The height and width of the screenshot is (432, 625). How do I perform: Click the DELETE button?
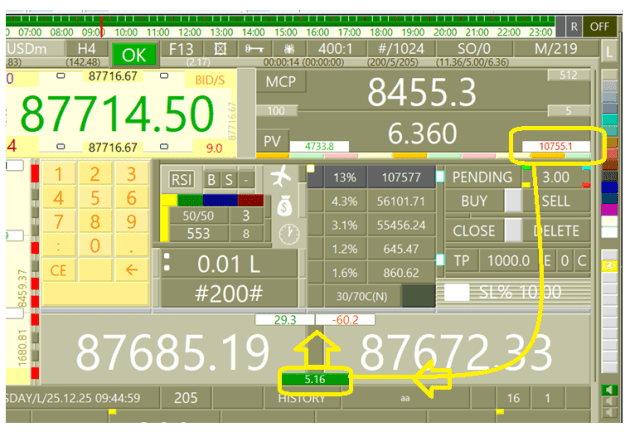tap(556, 230)
